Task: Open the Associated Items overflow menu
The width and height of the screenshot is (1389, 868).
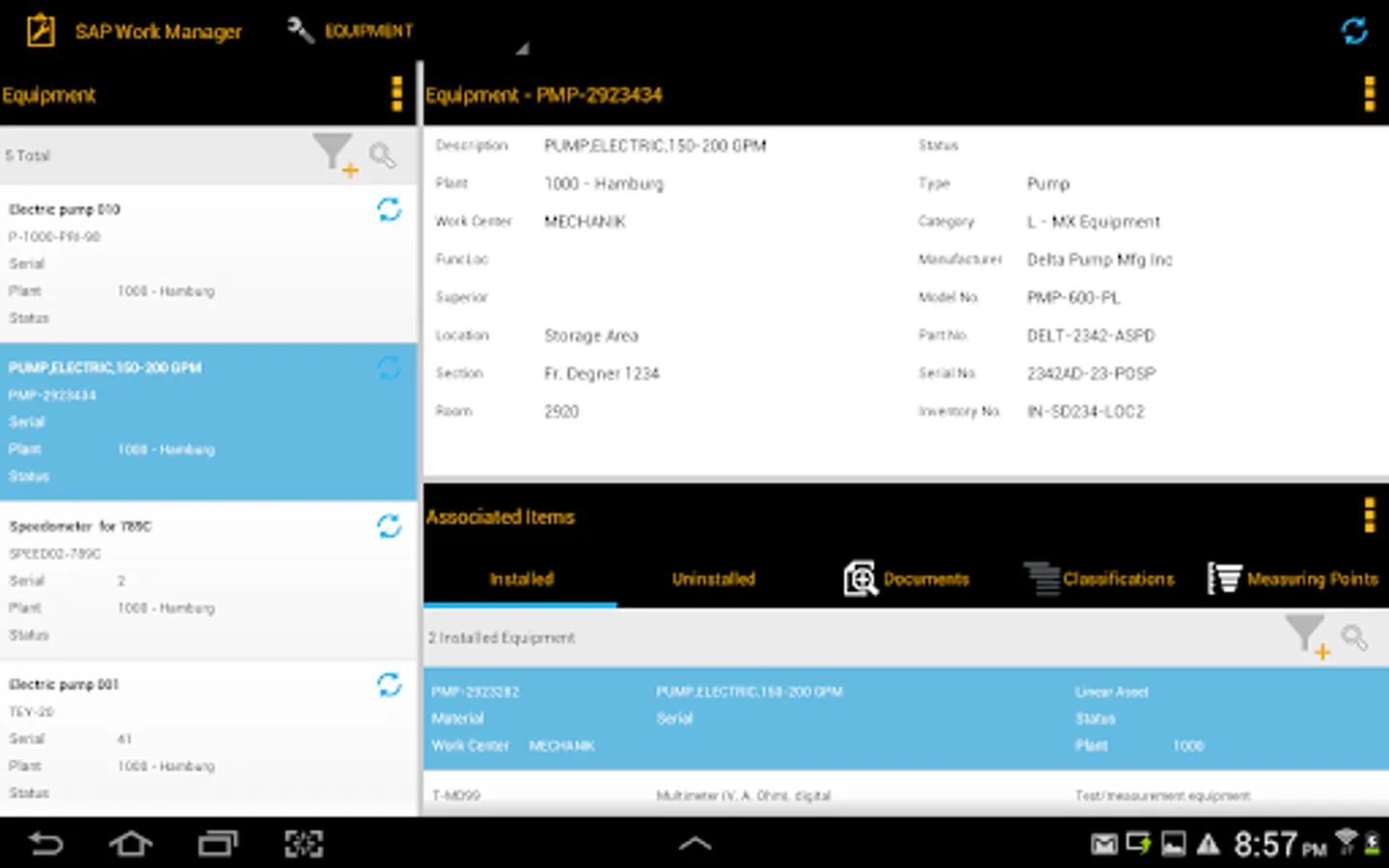Action: click(1369, 516)
